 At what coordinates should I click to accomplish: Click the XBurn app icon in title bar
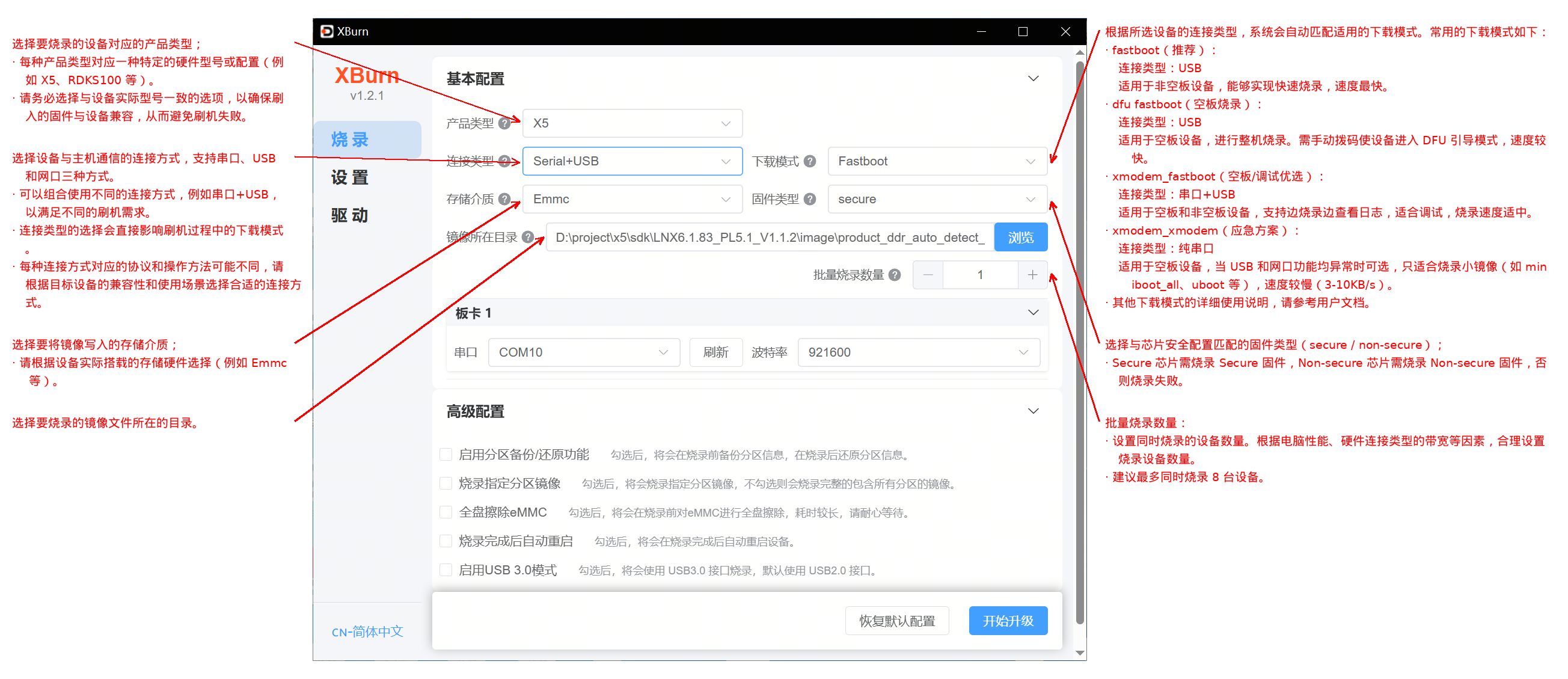(x=327, y=31)
